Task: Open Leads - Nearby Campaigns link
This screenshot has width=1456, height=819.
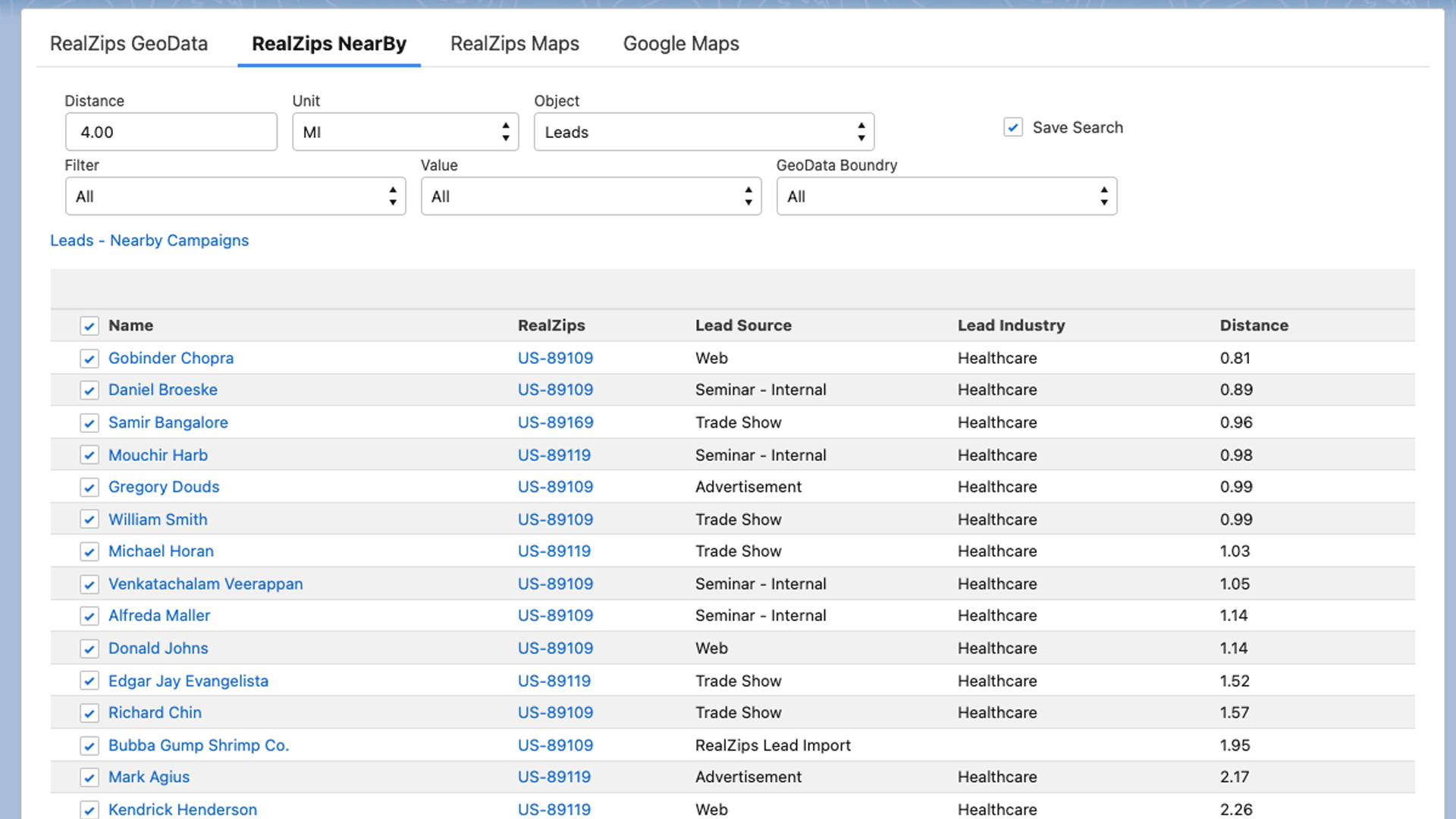Action: pyautogui.click(x=149, y=240)
